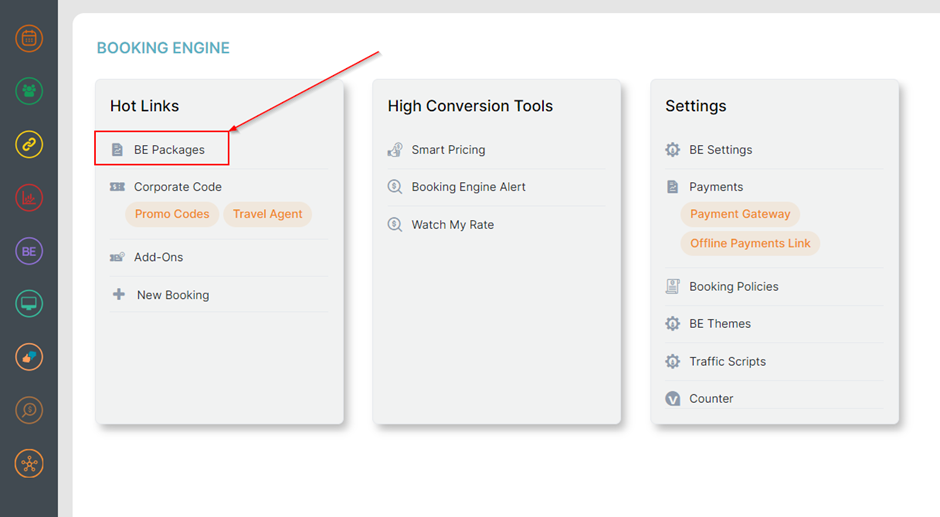
Task: Click the purple BE sidebar icon
Action: click(x=29, y=251)
